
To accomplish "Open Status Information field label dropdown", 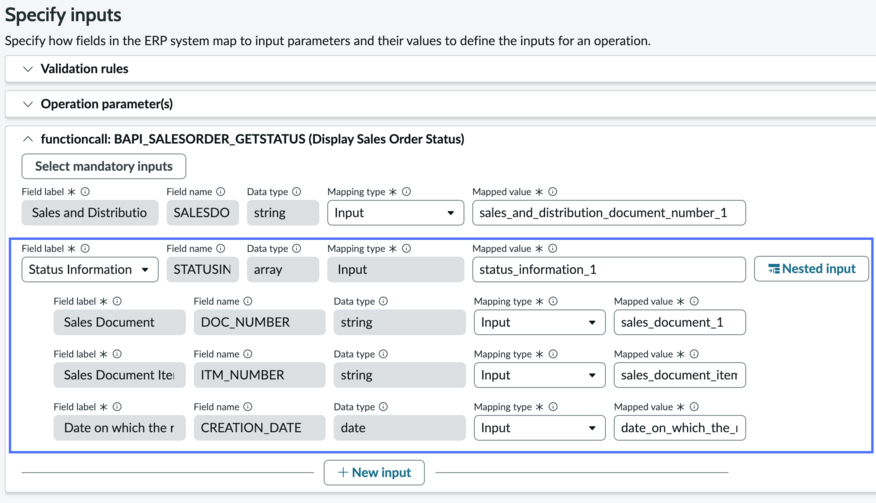I will [90, 269].
